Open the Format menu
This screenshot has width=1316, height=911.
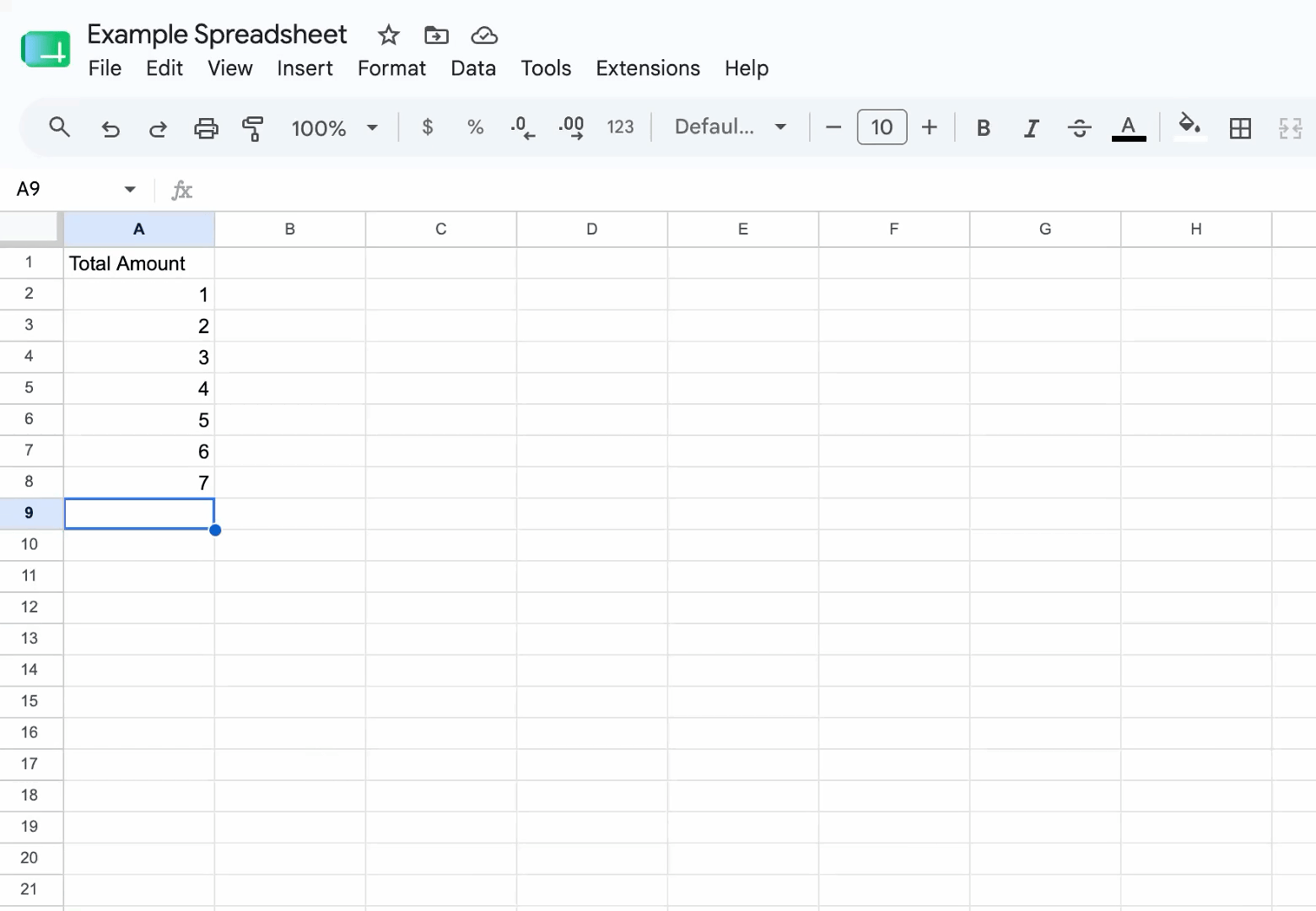point(391,68)
